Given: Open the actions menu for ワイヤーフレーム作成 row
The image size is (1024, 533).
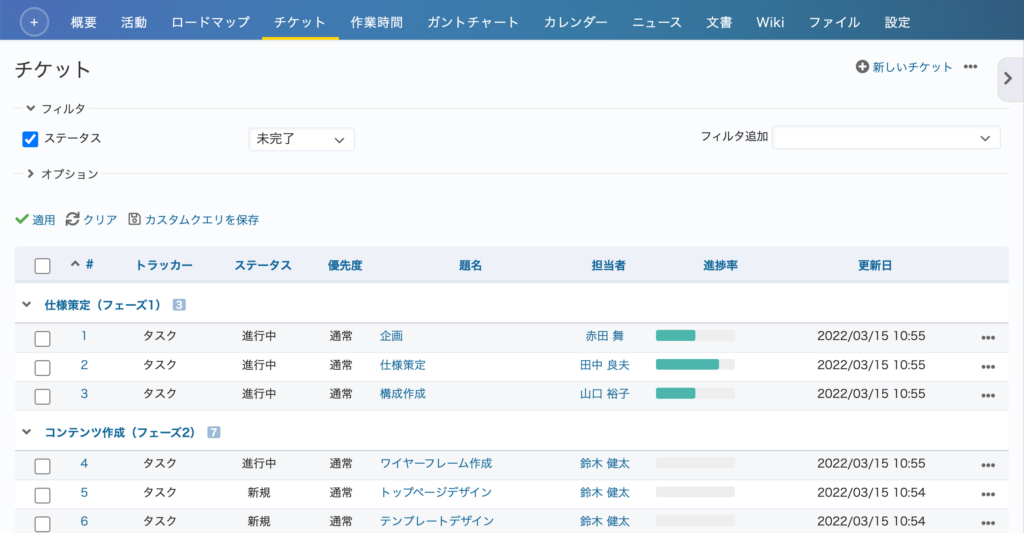Looking at the screenshot, I should pyautogui.click(x=988, y=465).
